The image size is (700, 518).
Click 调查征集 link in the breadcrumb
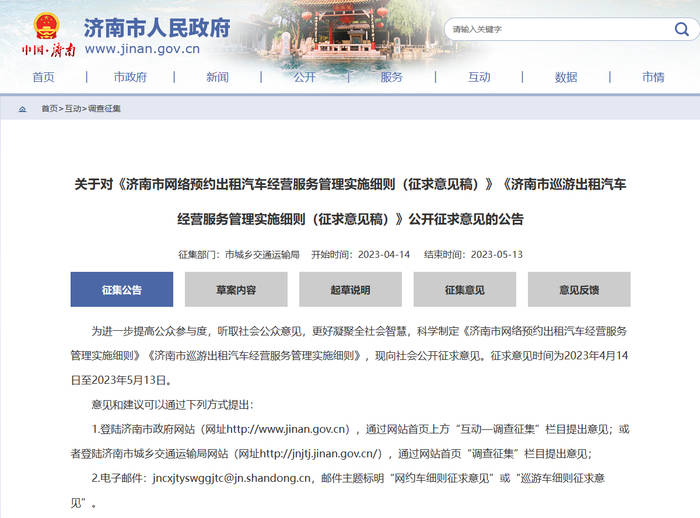(104, 108)
